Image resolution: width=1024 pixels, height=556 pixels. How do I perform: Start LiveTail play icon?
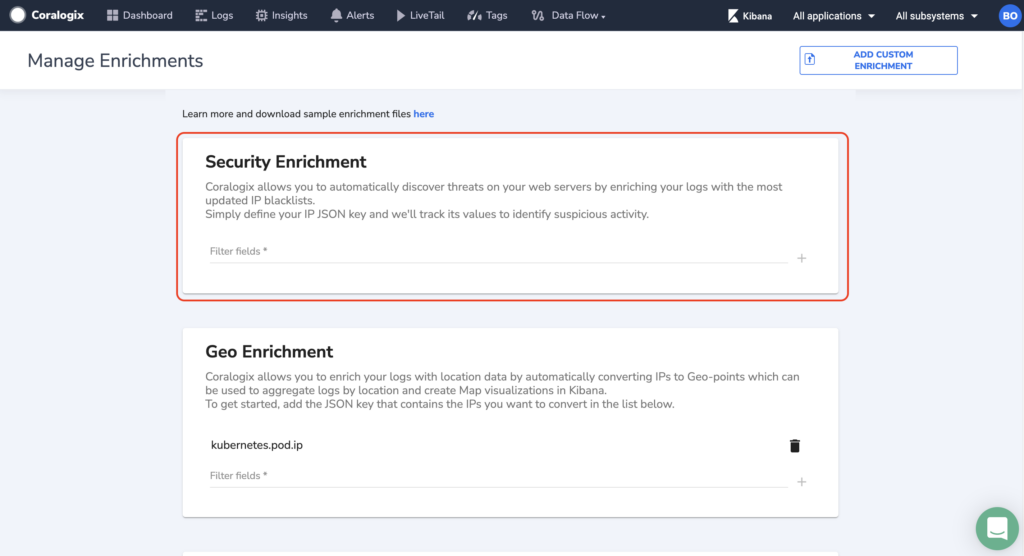400,15
